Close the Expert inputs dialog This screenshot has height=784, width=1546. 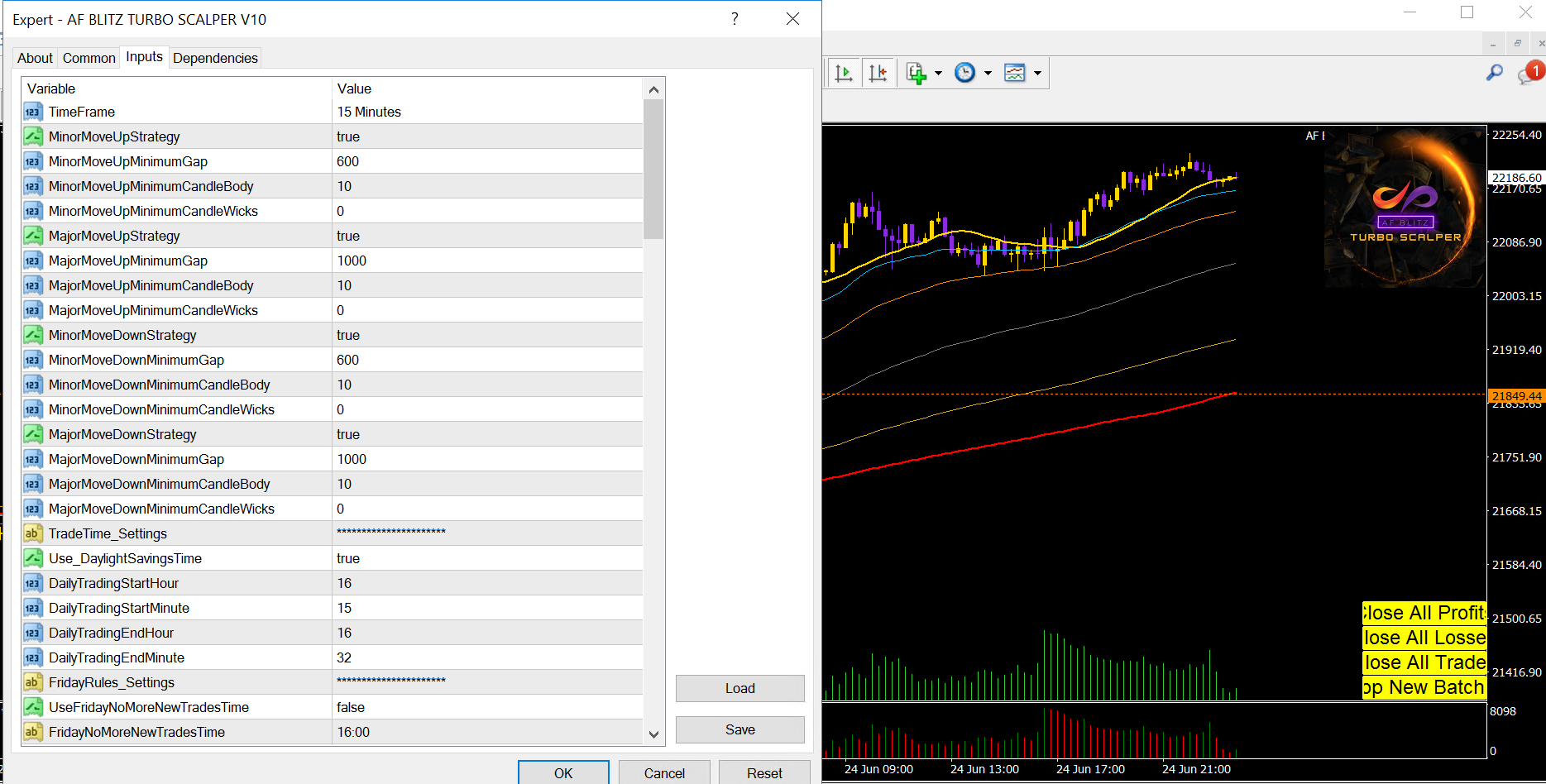point(792,19)
